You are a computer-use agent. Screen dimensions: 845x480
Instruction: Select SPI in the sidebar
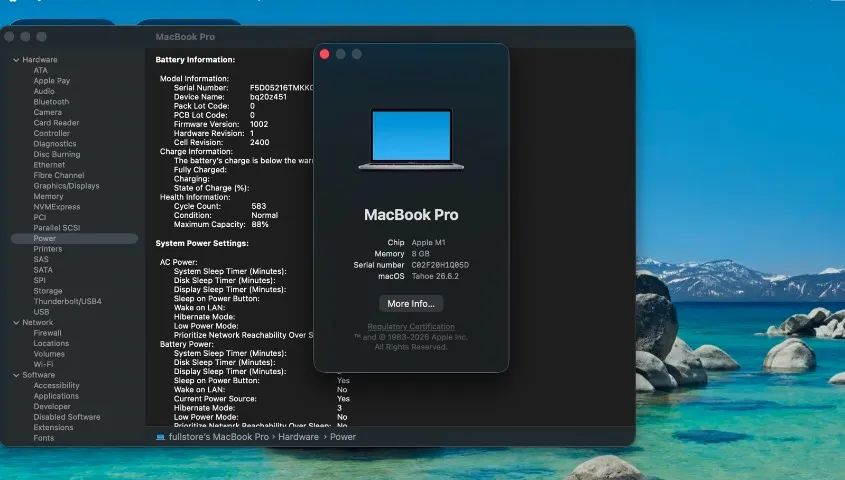click(39, 280)
